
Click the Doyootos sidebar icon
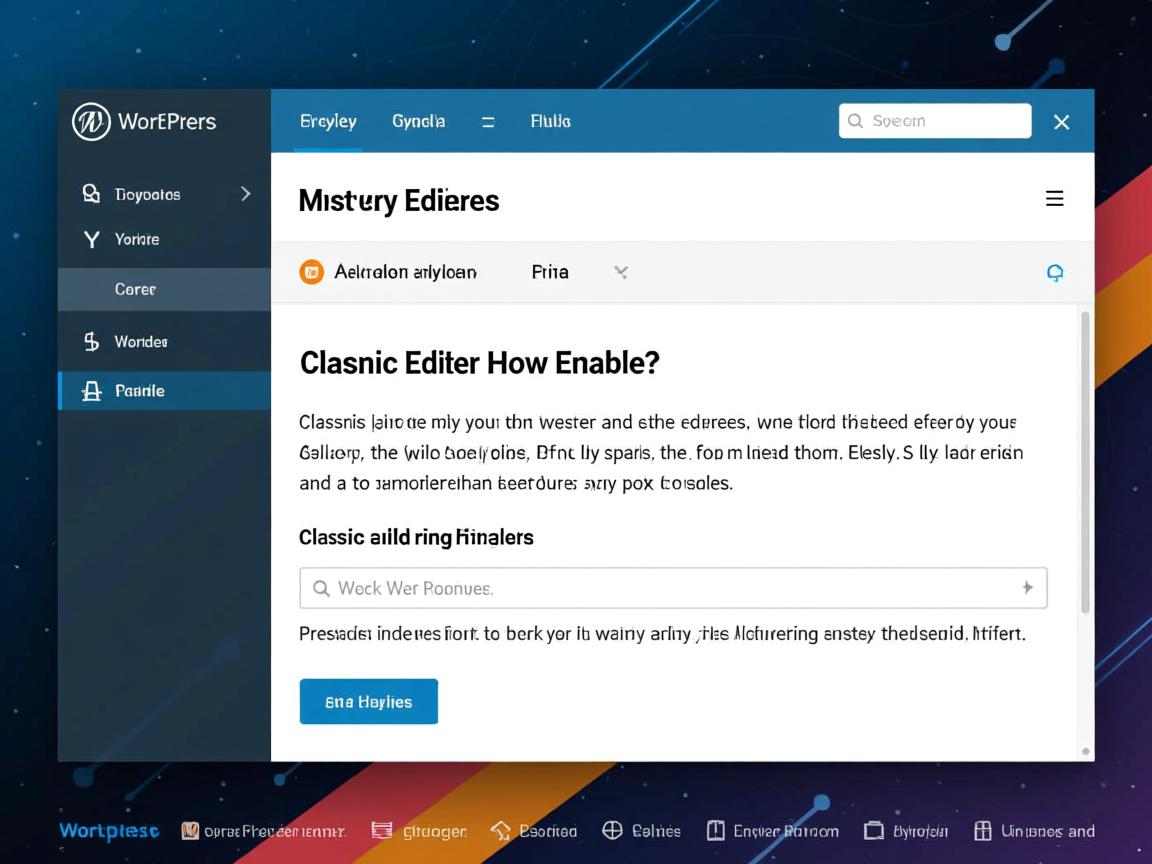91,194
